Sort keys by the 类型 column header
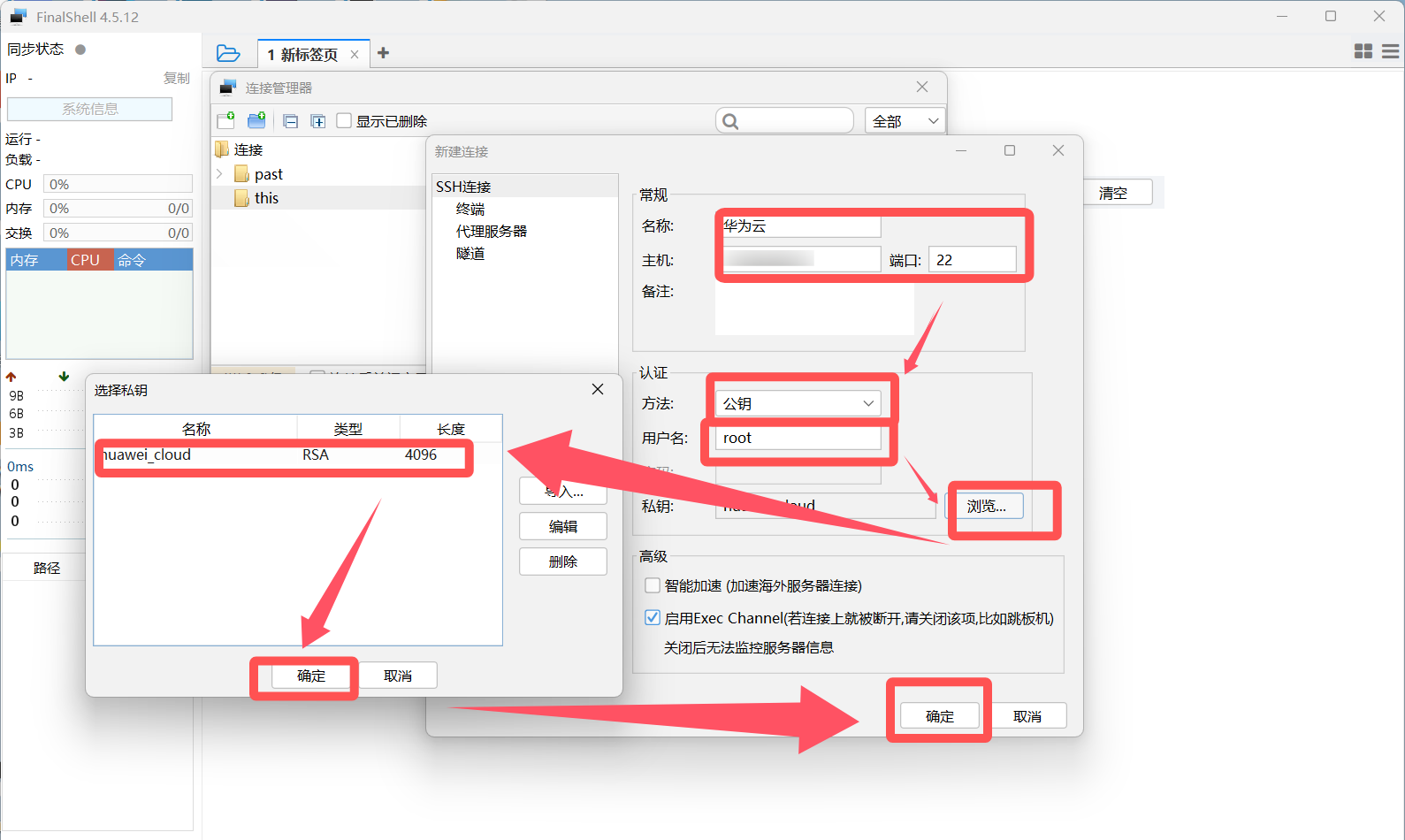Screen dimensions: 1405x840 point(348,428)
